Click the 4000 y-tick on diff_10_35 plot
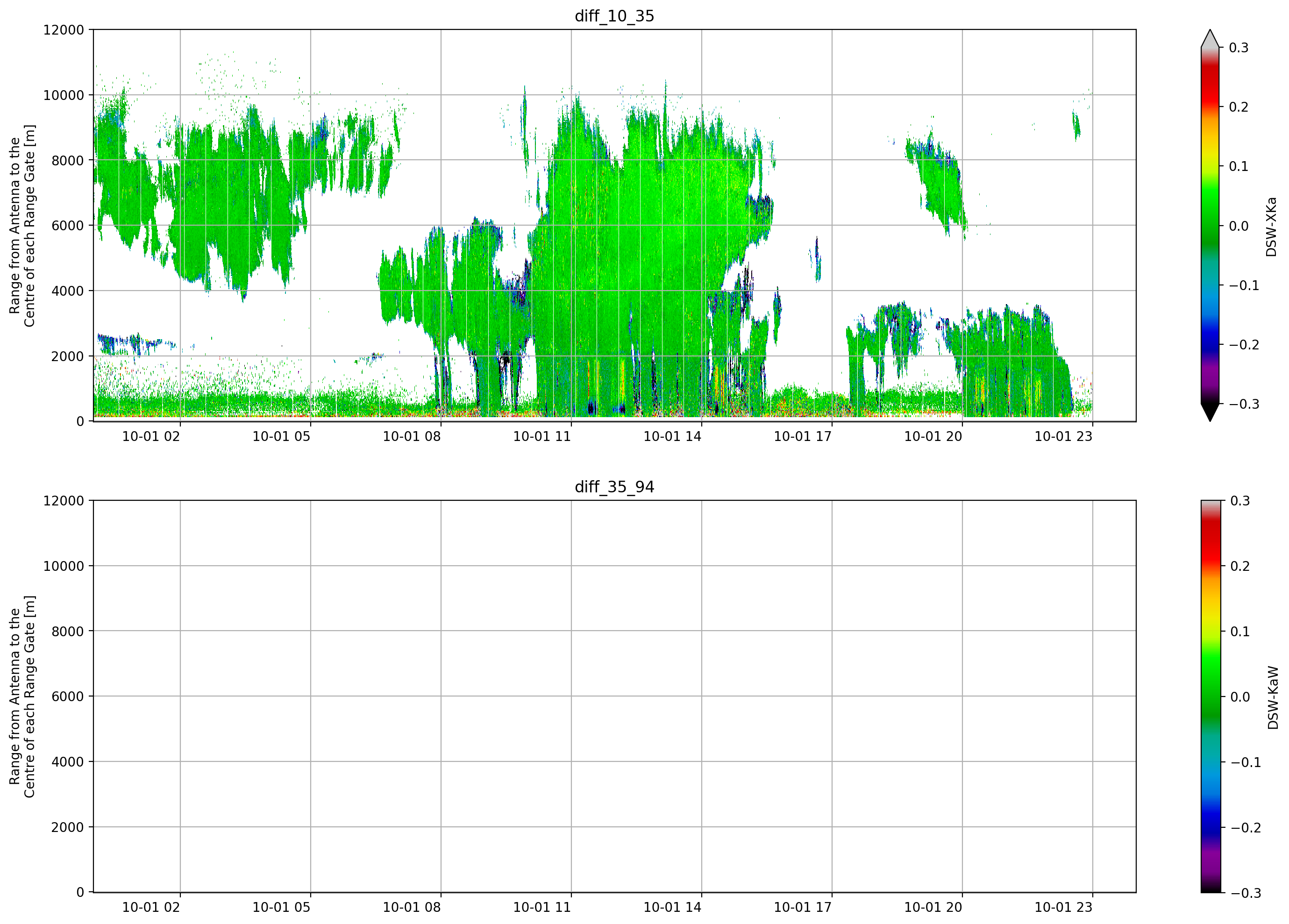Screen dimensions: 1289x924 pyautogui.click(x=68, y=291)
